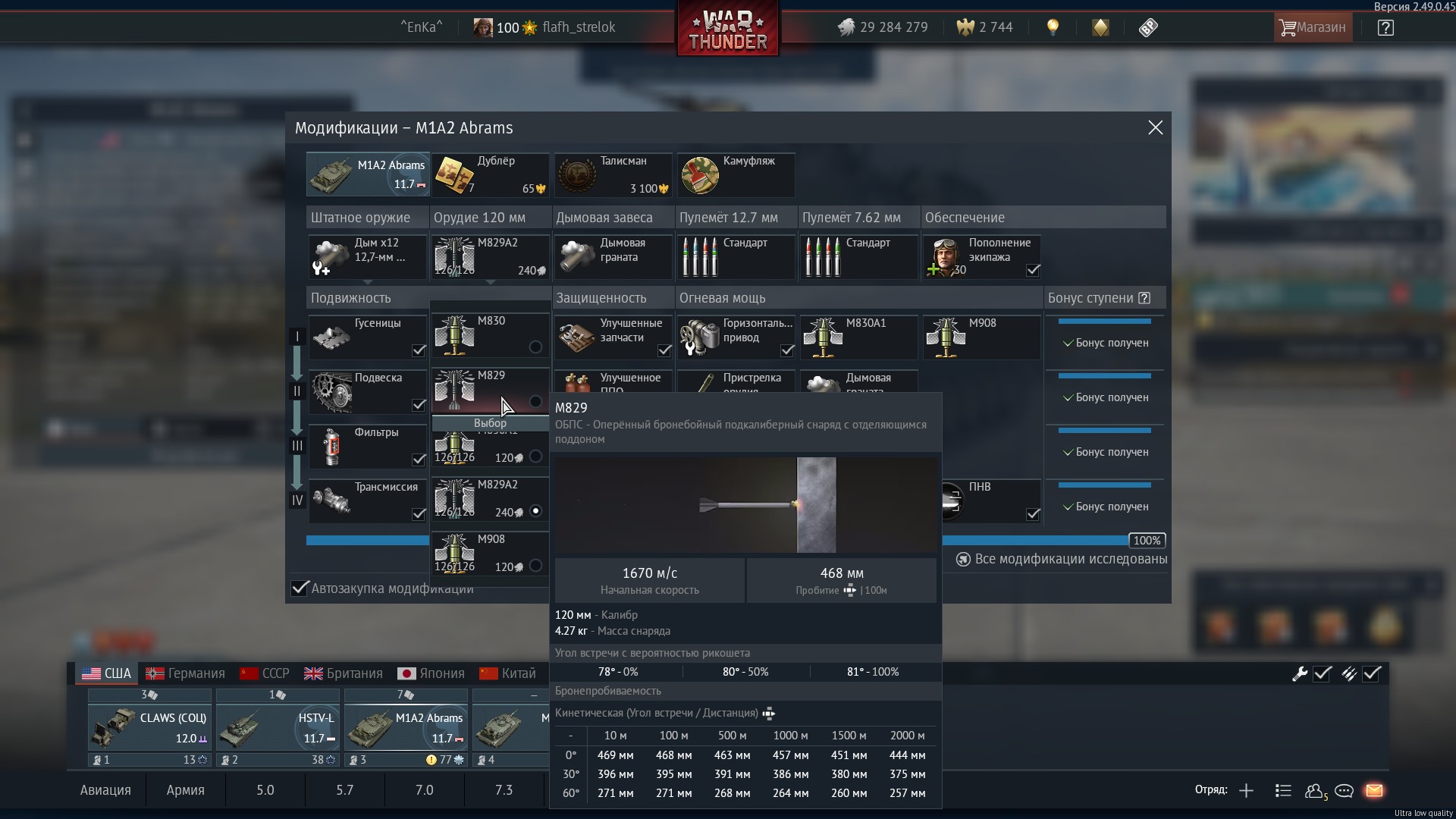This screenshot has width=1456, height=819.
Task: Click the Талисман purchase button
Action: [x=613, y=174]
